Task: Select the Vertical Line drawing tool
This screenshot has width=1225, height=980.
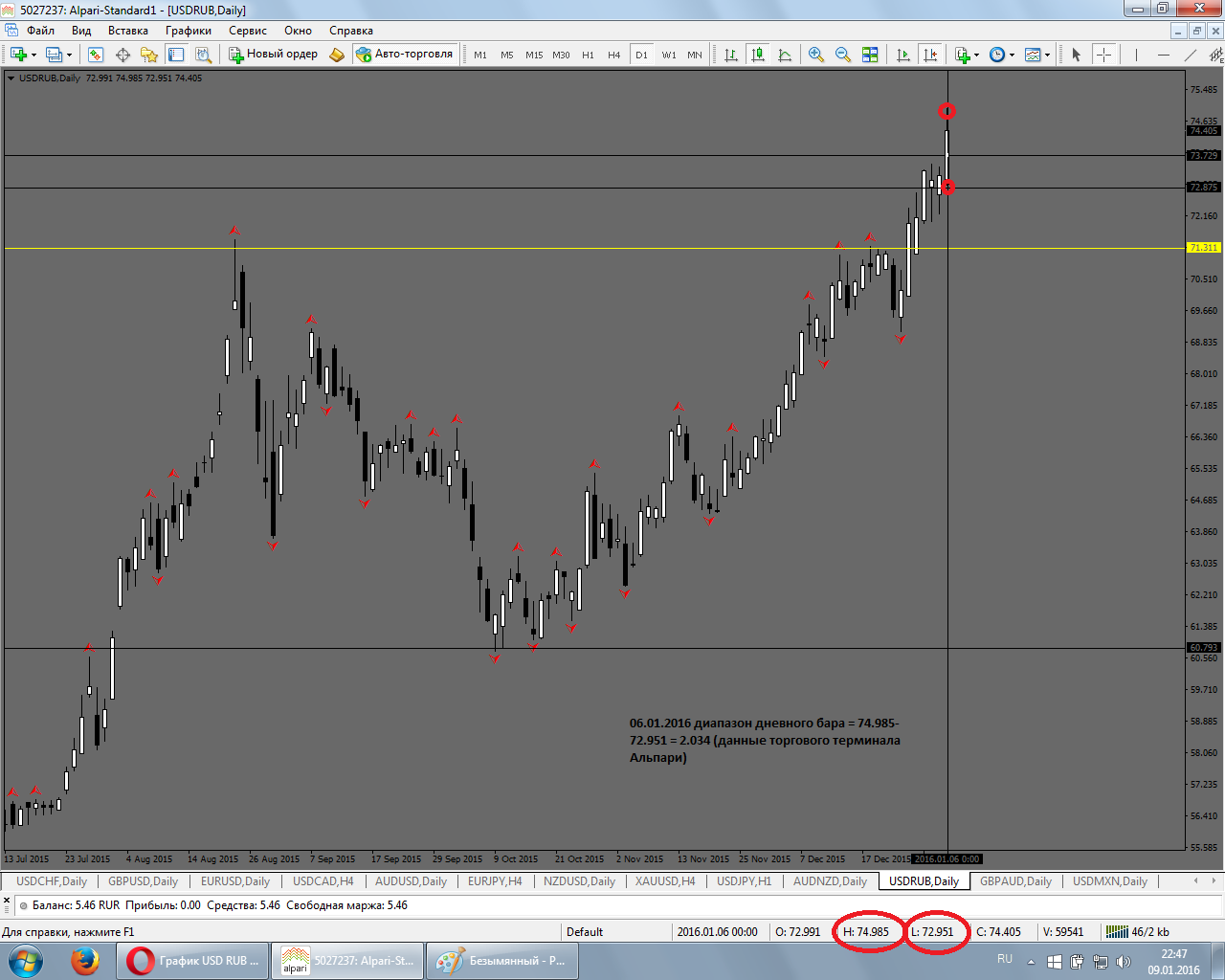Action: click(1136, 55)
